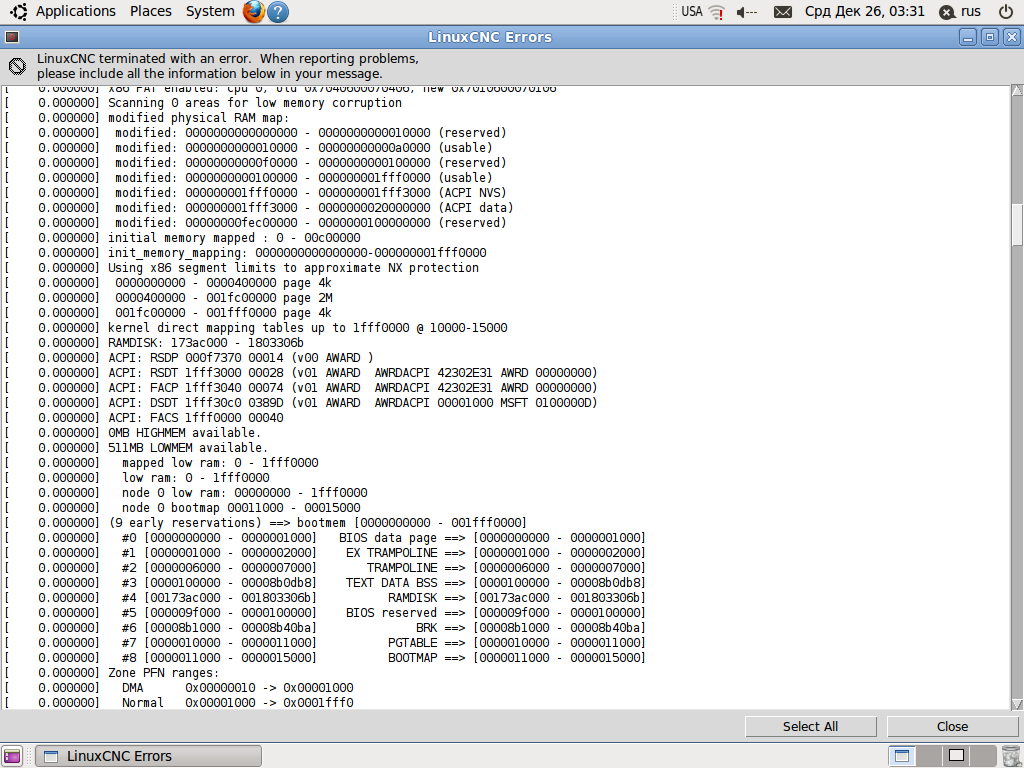
Task: Click the '#4 ... RAMDISK' reservation line
Action: [383, 598]
